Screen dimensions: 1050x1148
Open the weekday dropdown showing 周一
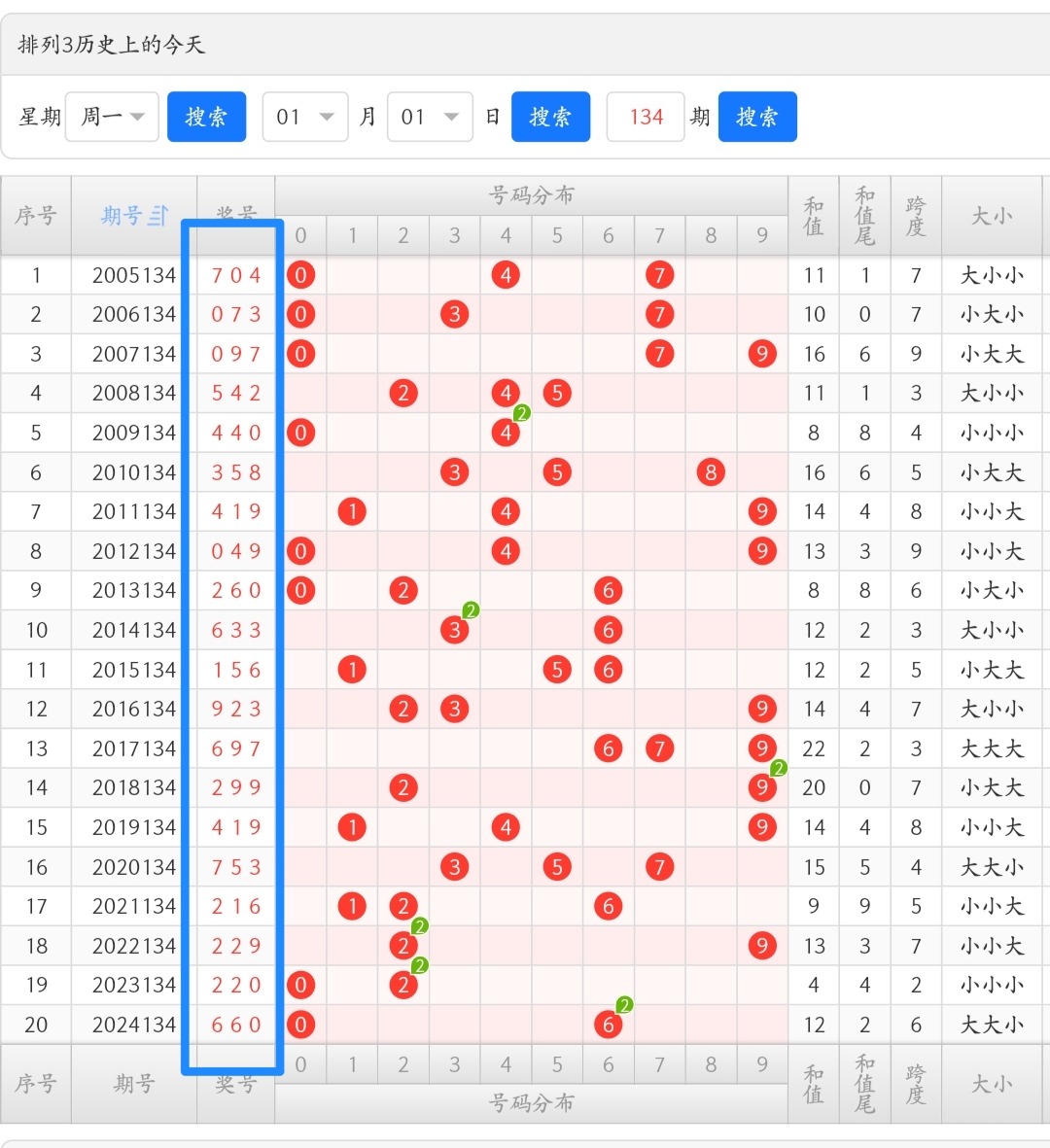(111, 117)
